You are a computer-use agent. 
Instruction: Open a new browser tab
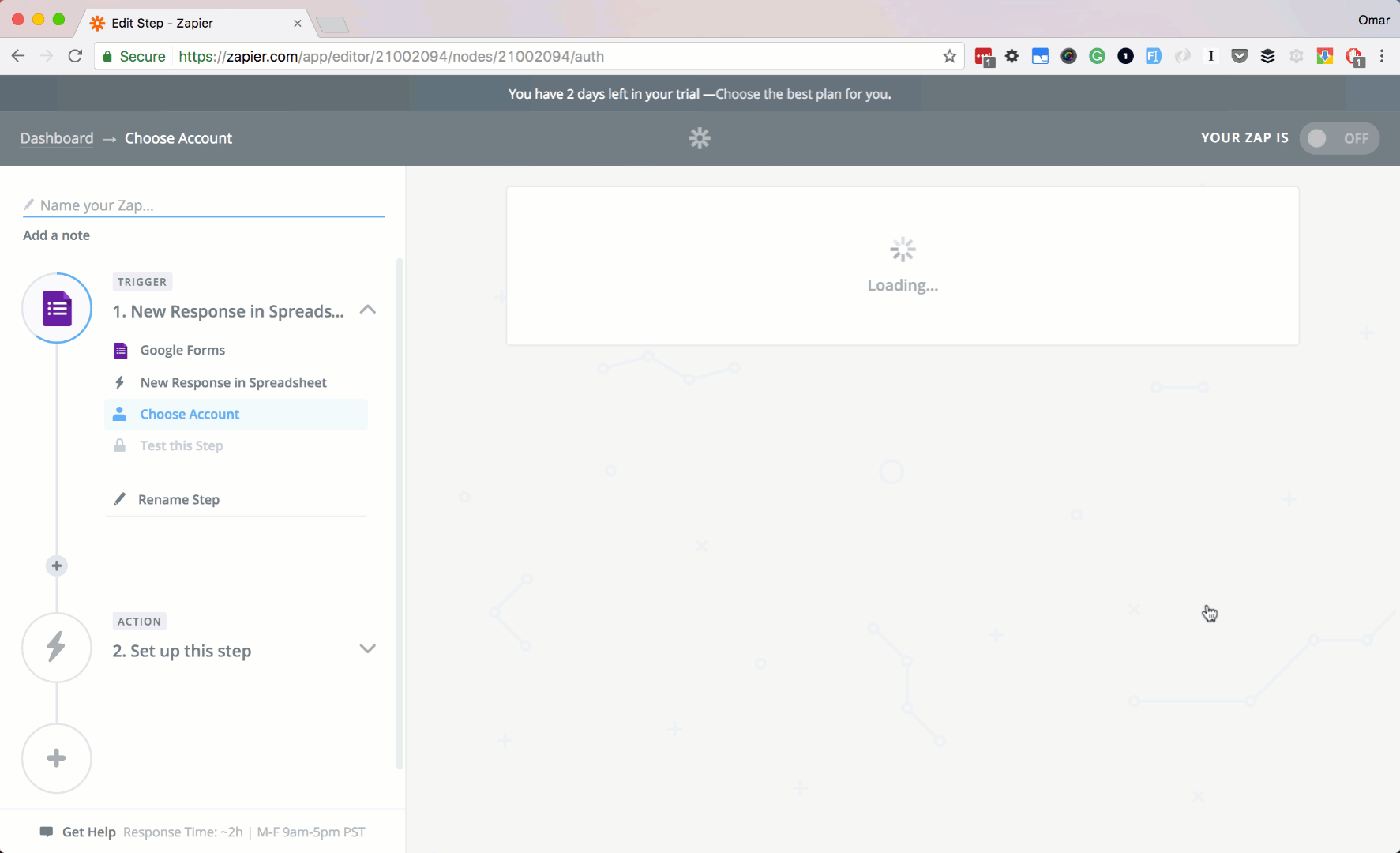[x=332, y=24]
